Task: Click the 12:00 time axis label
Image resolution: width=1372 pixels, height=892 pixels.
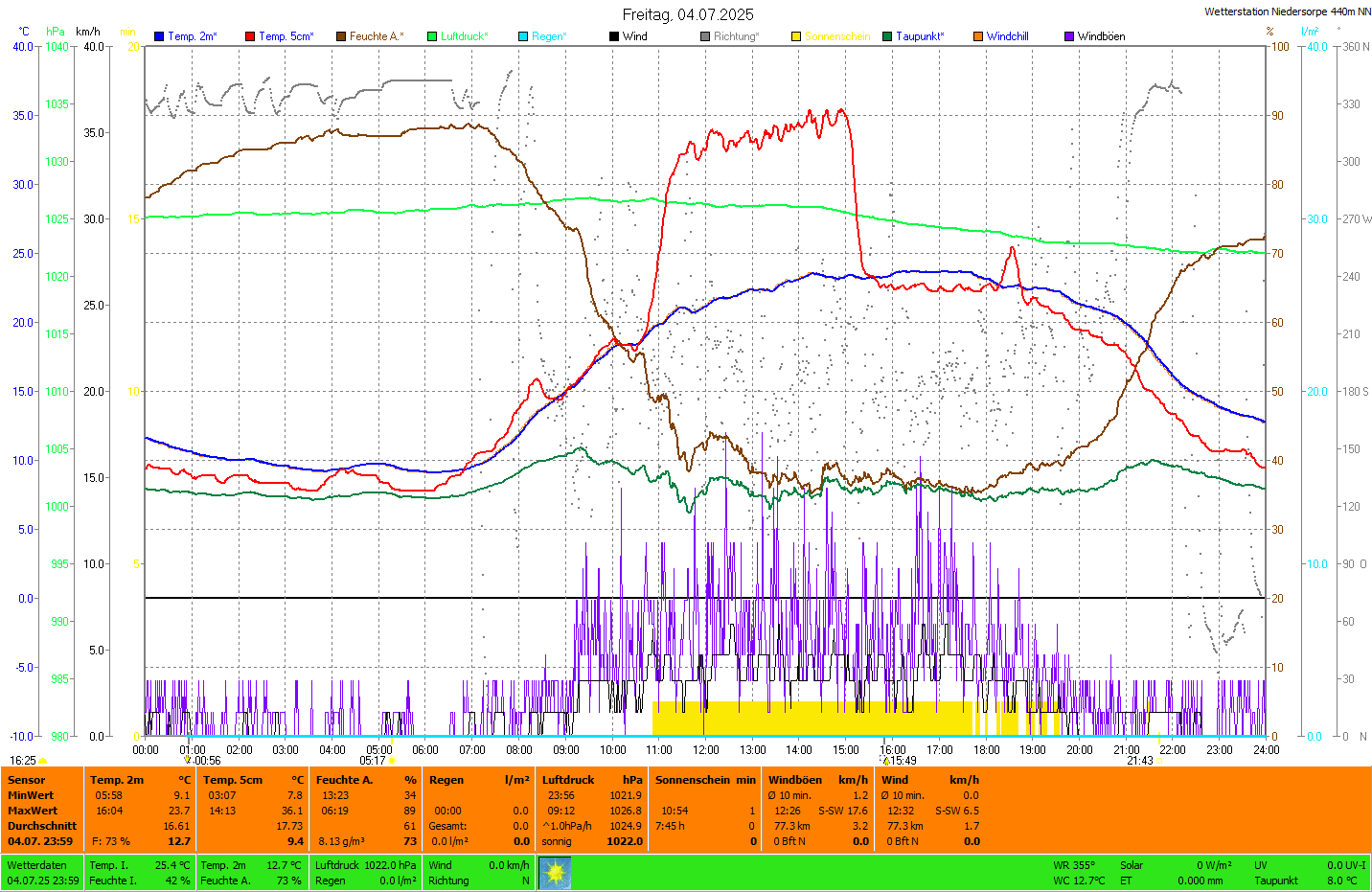Action: click(x=706, y=750)
